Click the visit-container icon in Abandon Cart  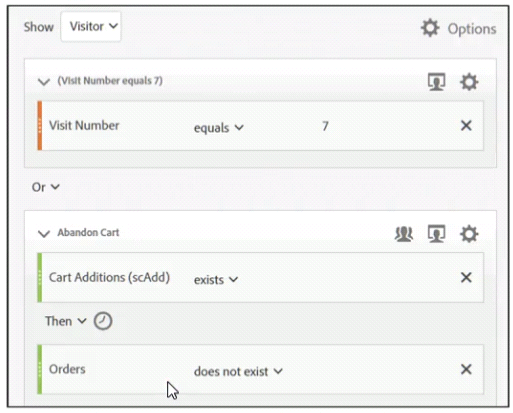pyautogui.click(x=436, y=234)
